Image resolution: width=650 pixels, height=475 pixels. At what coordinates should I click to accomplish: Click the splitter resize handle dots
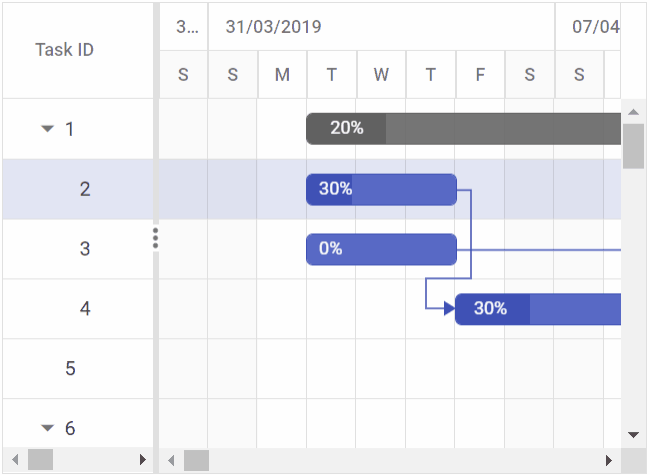(155, 238)
